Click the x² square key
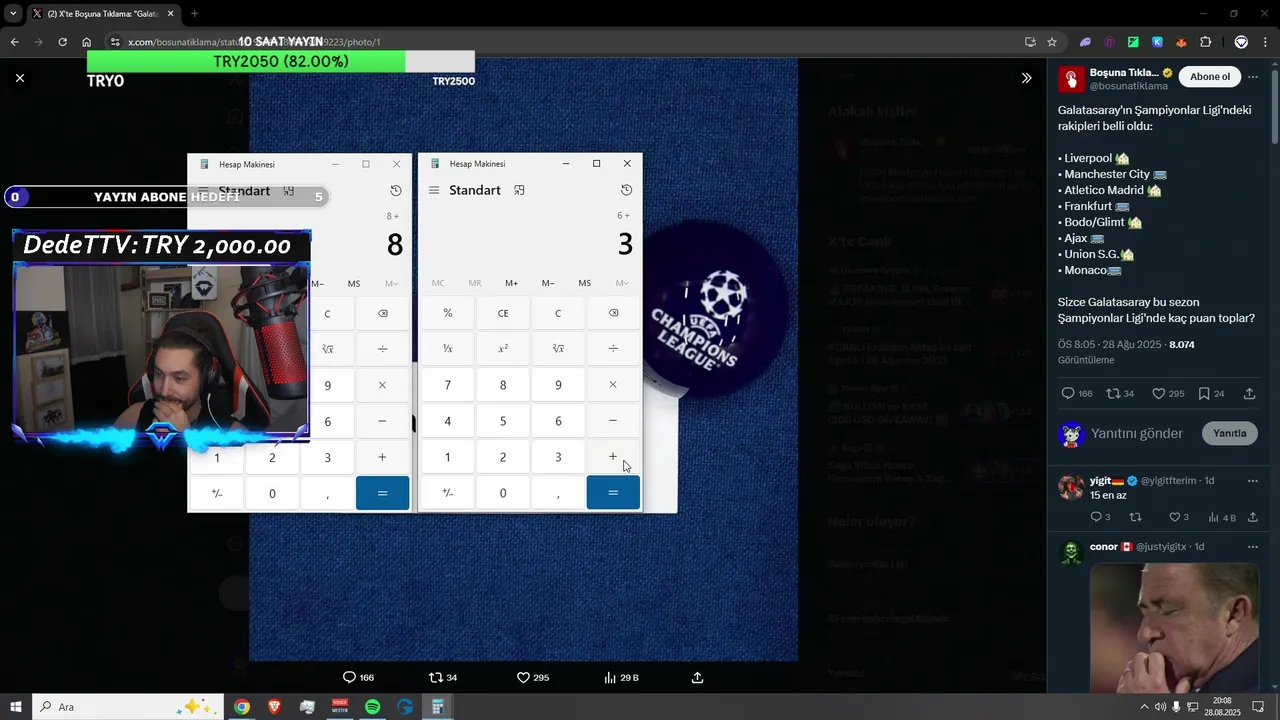1280x720 pixels. click(503, 349)
